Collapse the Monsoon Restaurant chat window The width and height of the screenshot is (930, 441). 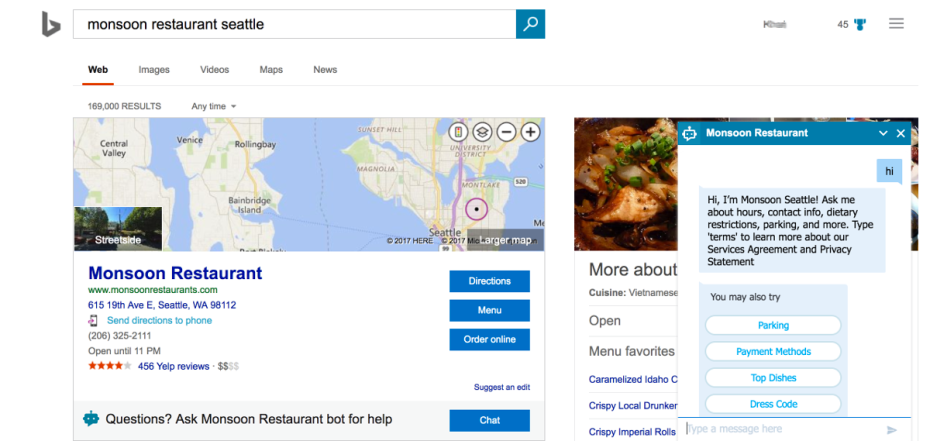click(x=883, y=133)
